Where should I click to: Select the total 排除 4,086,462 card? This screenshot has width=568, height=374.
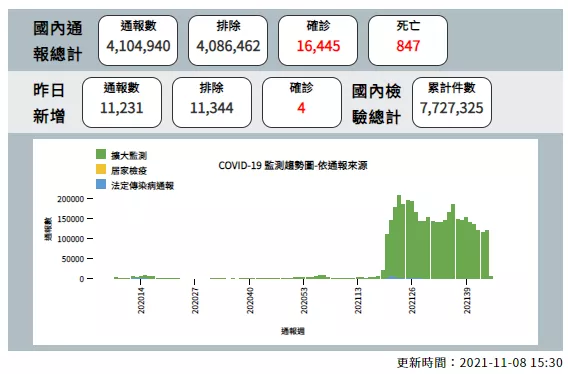(x=228, y=40)
